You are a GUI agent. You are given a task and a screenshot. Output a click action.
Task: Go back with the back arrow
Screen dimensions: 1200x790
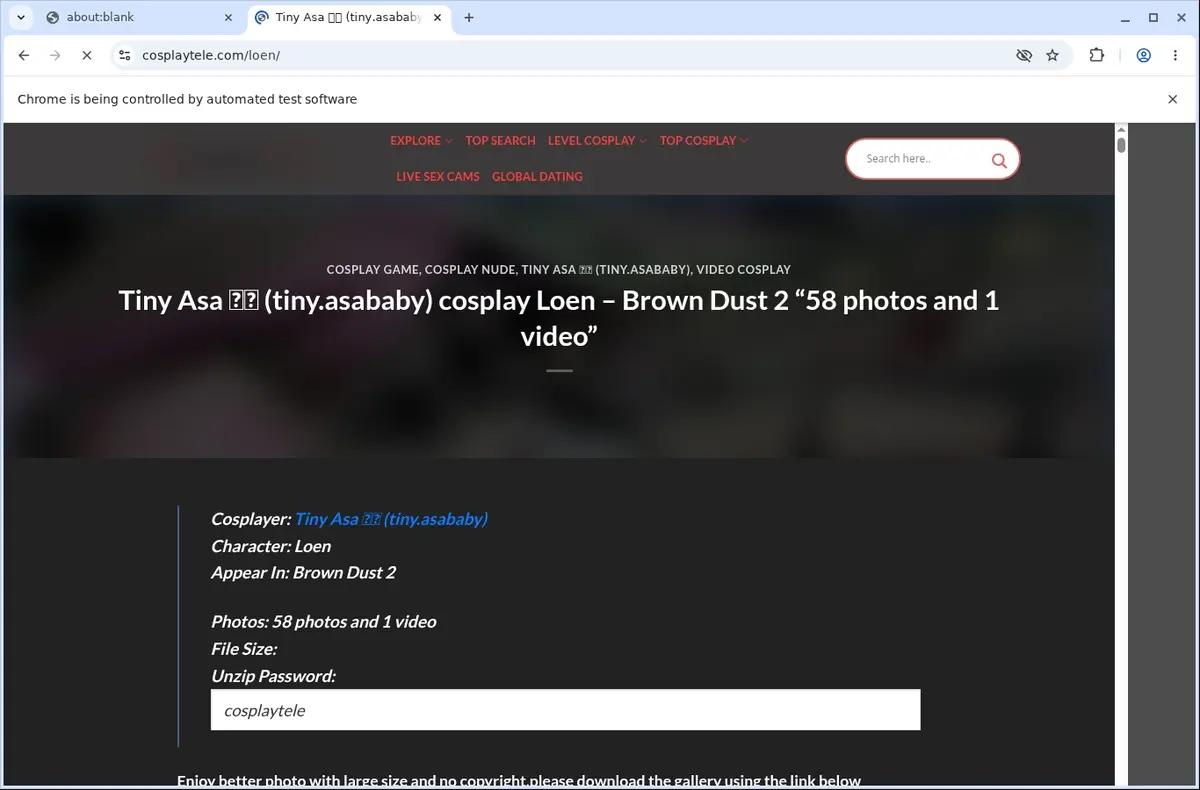pyautogui.click(x=24, y=56)
